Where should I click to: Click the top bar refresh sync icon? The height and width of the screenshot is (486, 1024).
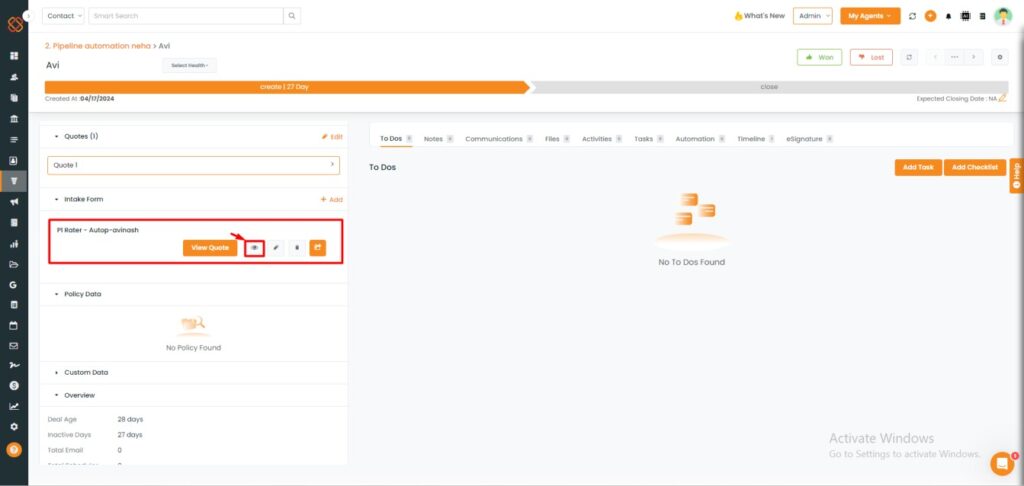click(912, 16)
